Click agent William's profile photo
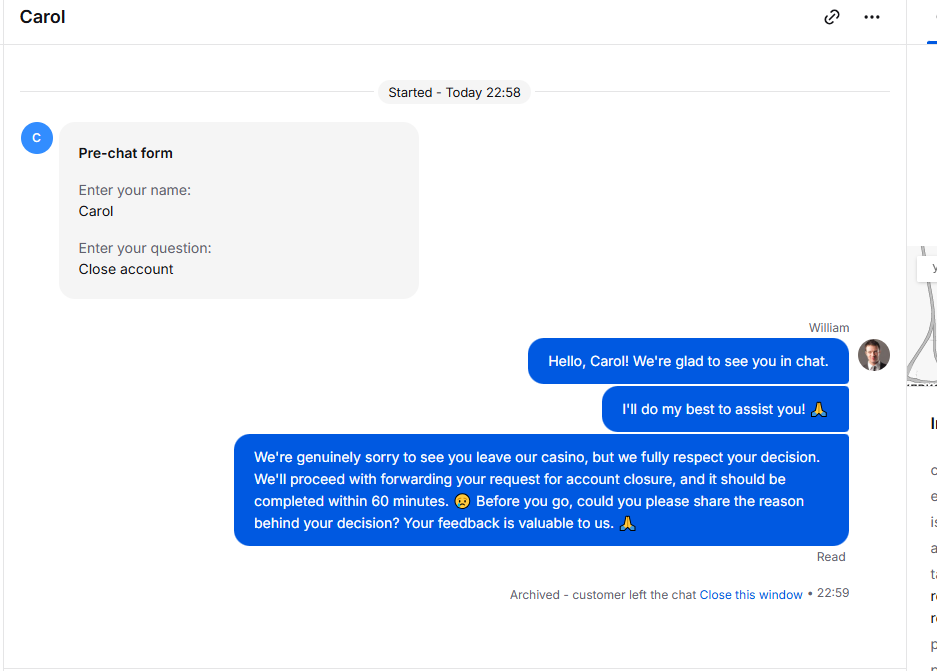The width and height of the screenshot is (937, 671). pyautogui.click(x=874, y=355)
